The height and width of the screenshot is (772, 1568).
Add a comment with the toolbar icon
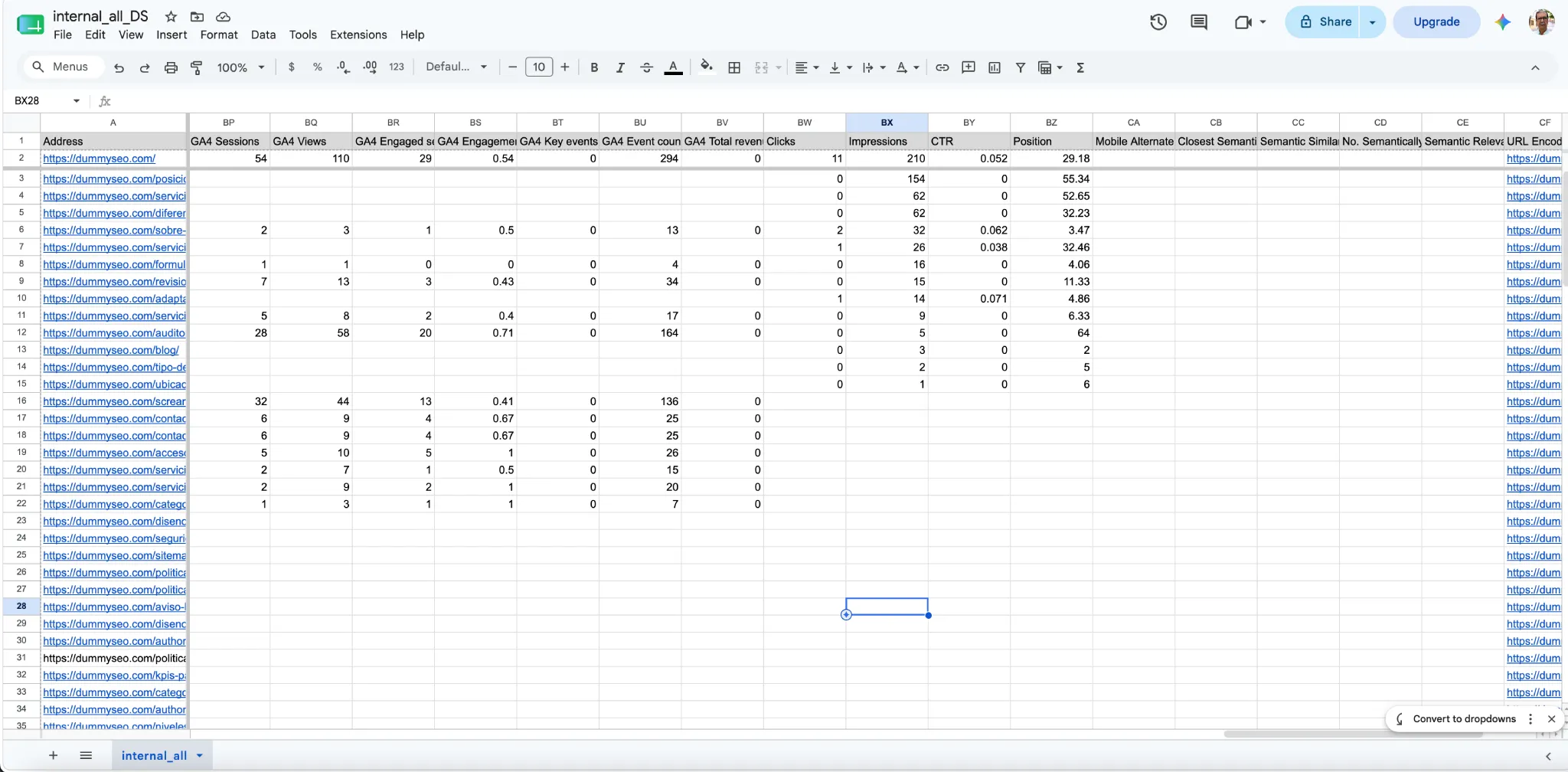point(969,67)
